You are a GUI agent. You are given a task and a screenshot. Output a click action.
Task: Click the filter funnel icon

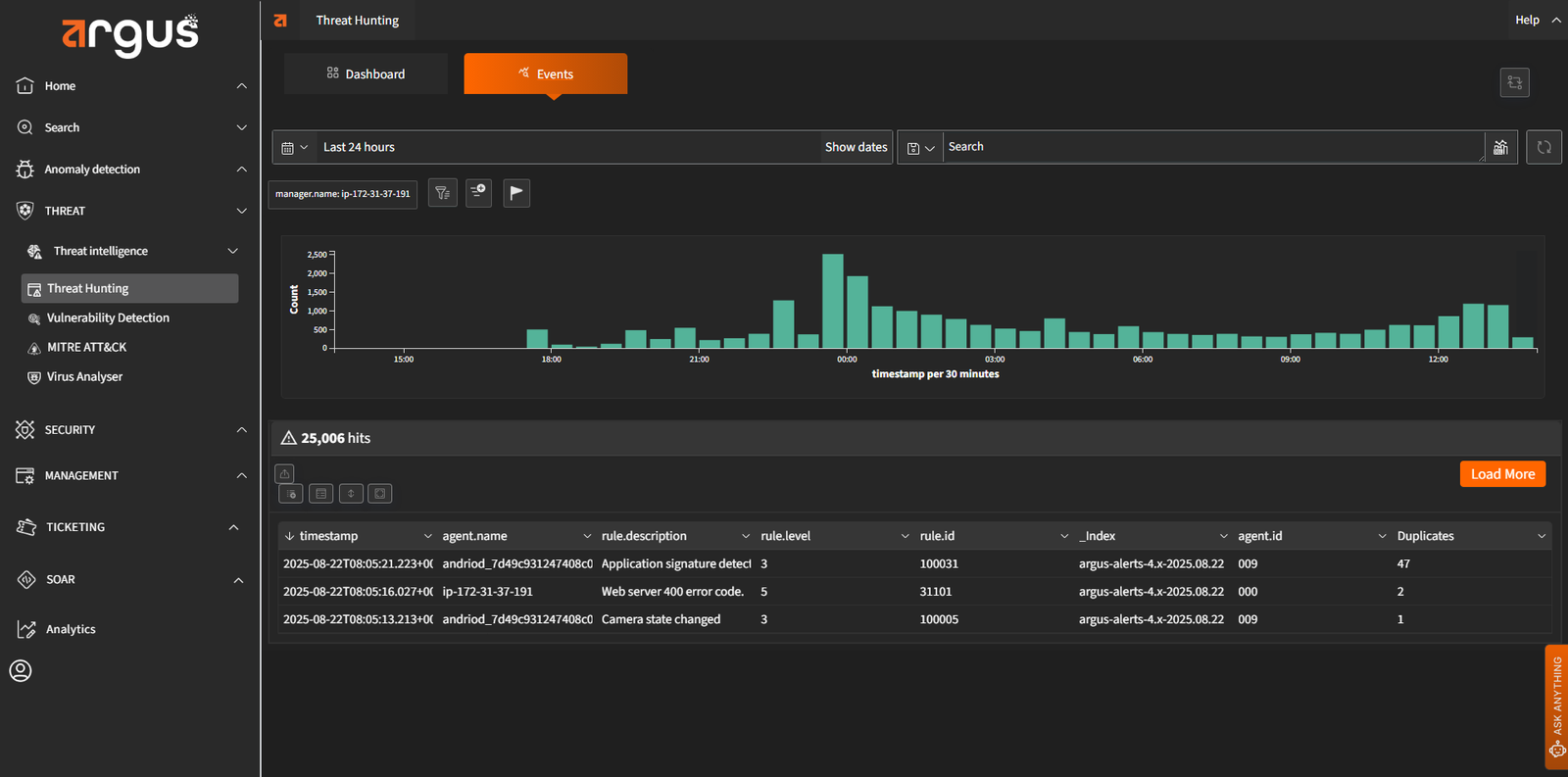coord(443,193)
